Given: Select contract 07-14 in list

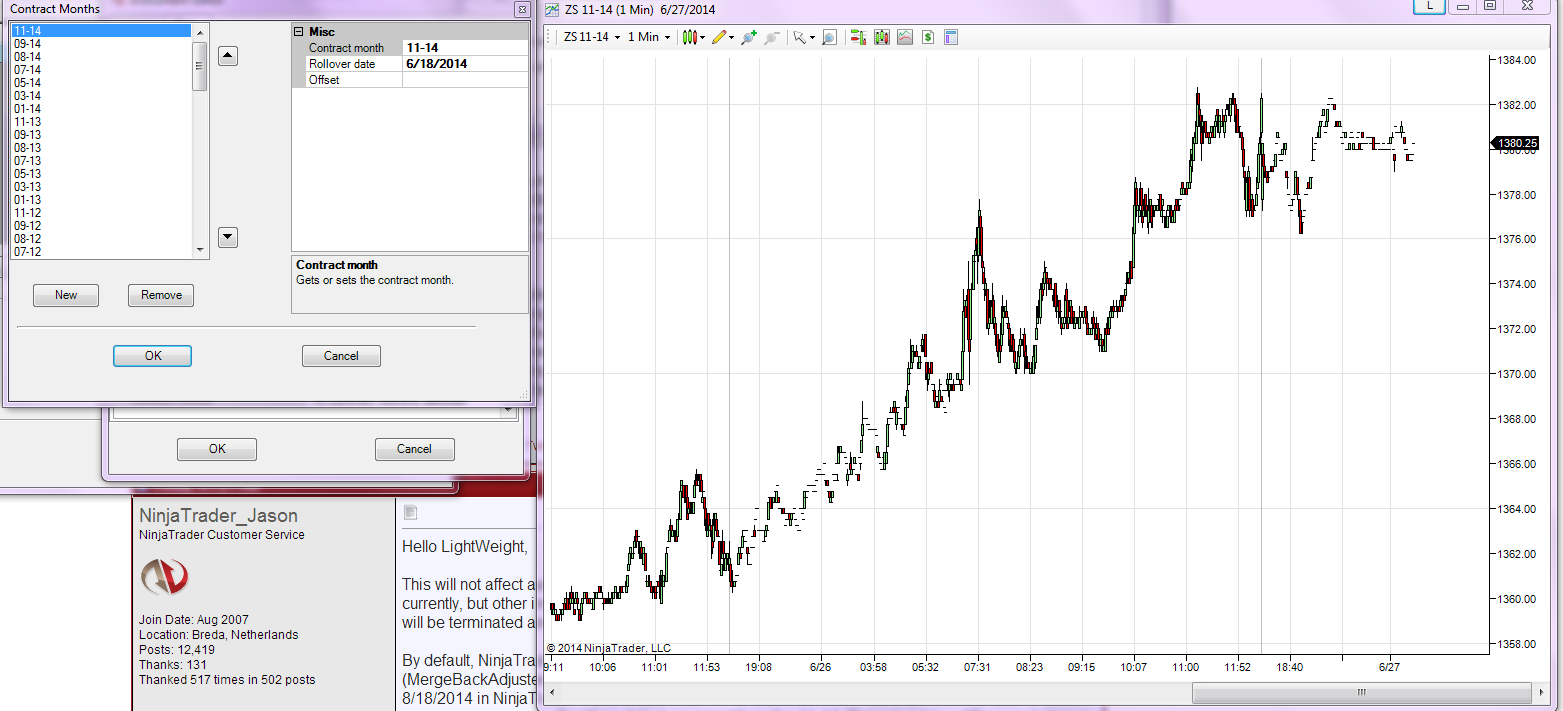Looking at the screenshot, I should click(101, 70).
